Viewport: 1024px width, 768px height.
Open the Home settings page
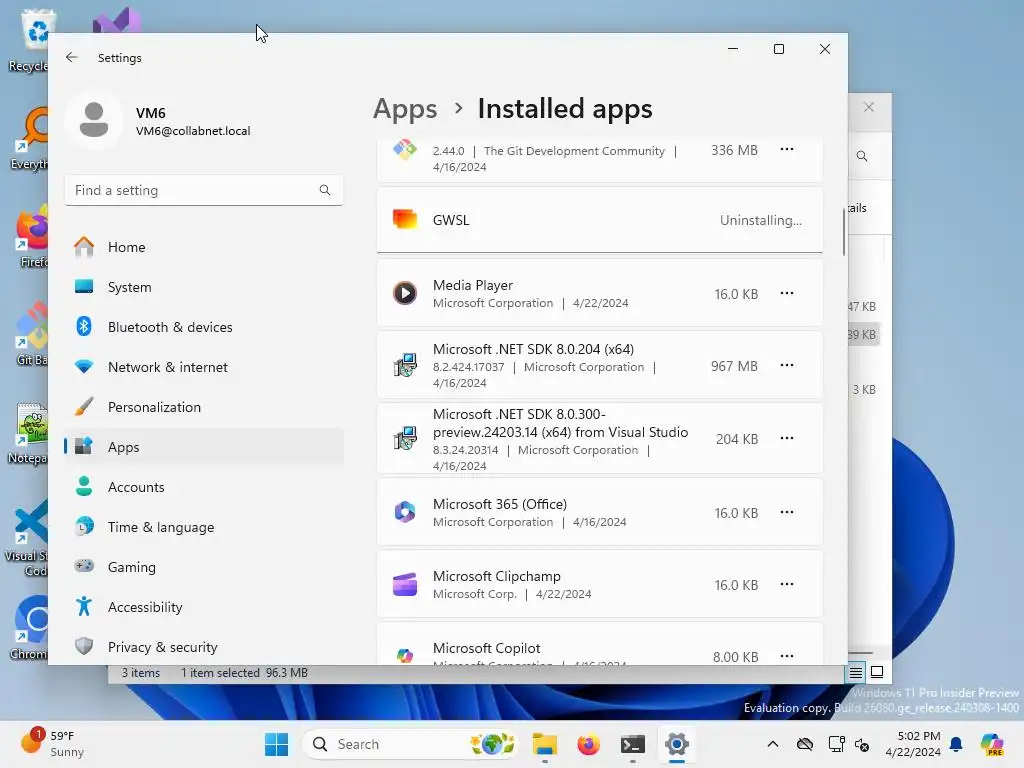[x=204, y=247]
